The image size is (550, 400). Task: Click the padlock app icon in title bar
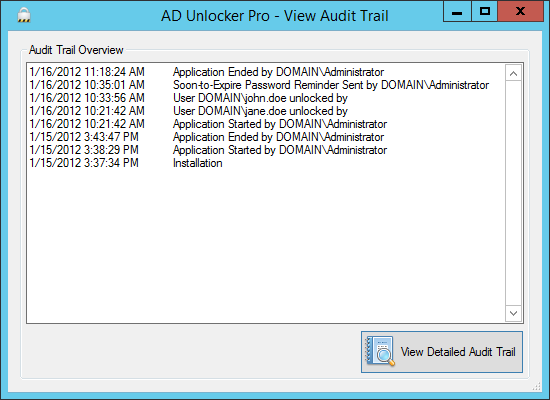click(x=24, y=15)
